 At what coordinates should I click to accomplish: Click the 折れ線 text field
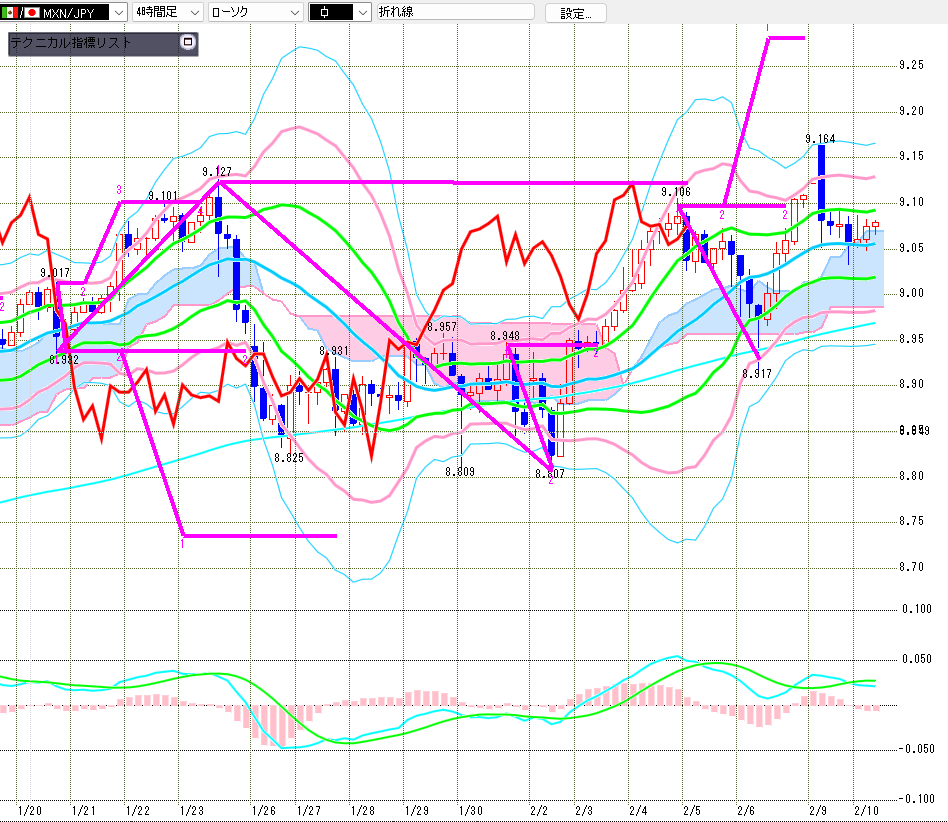pyautogui.click(x=456, y=13)
